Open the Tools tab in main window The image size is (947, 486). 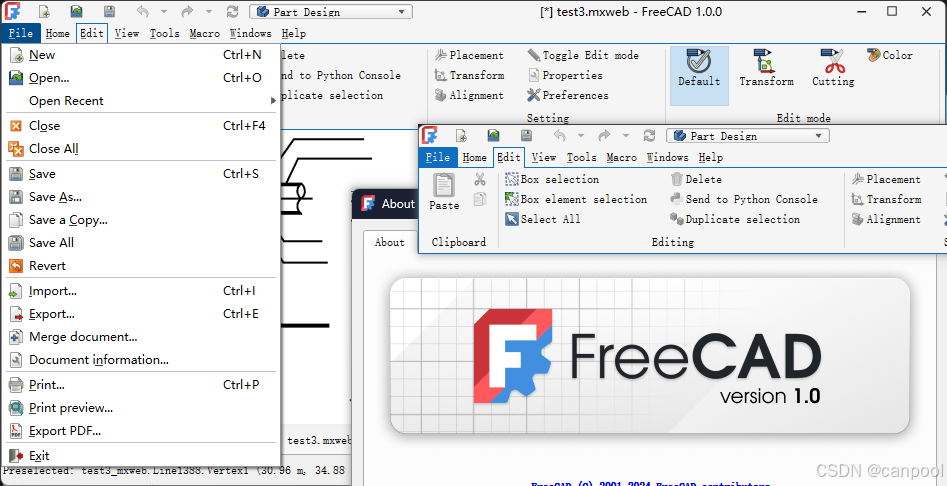pyautogui.click(x=165, y=34)
